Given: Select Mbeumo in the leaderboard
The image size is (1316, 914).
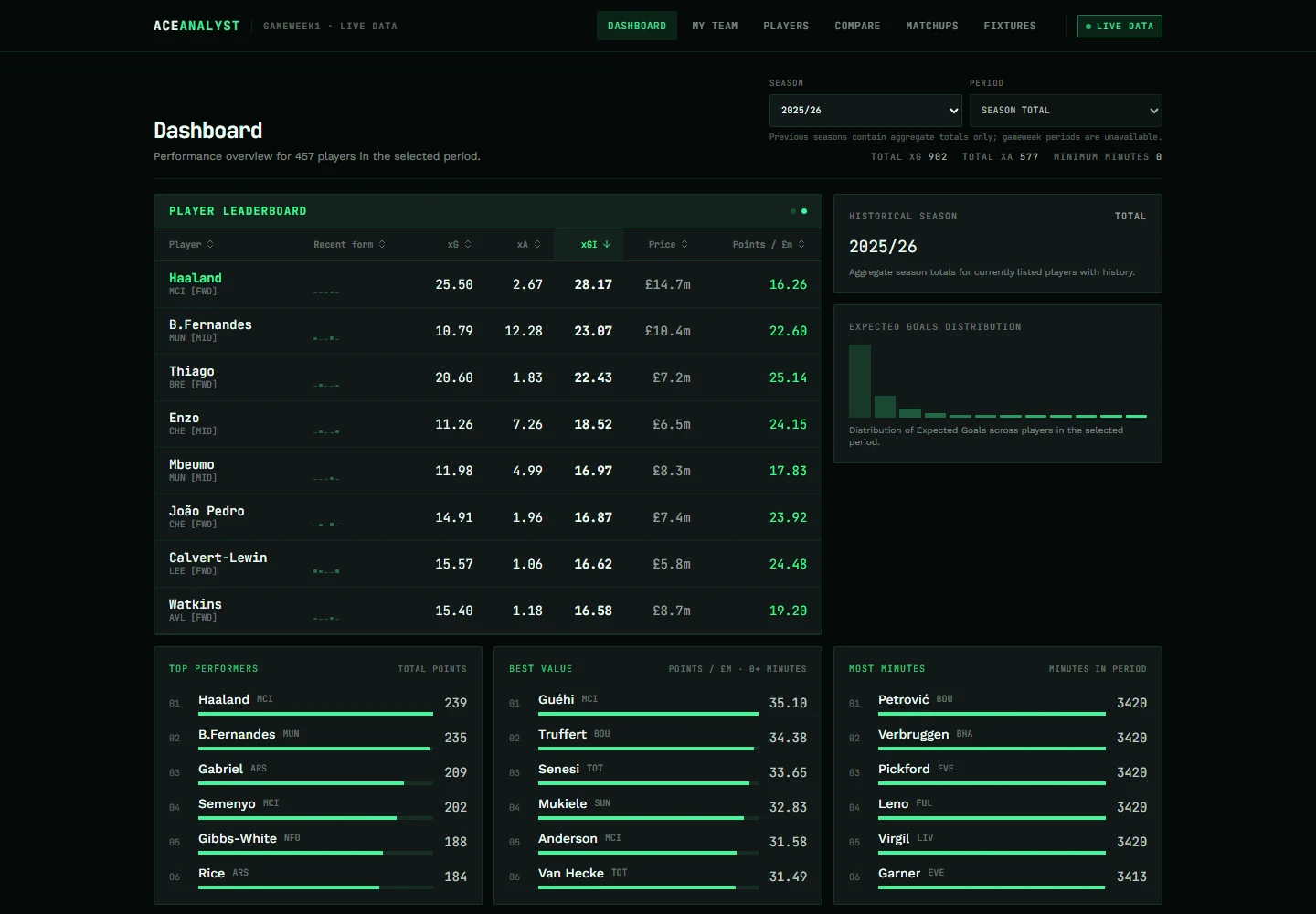Looking at the screenshot, I should point(488,471).
